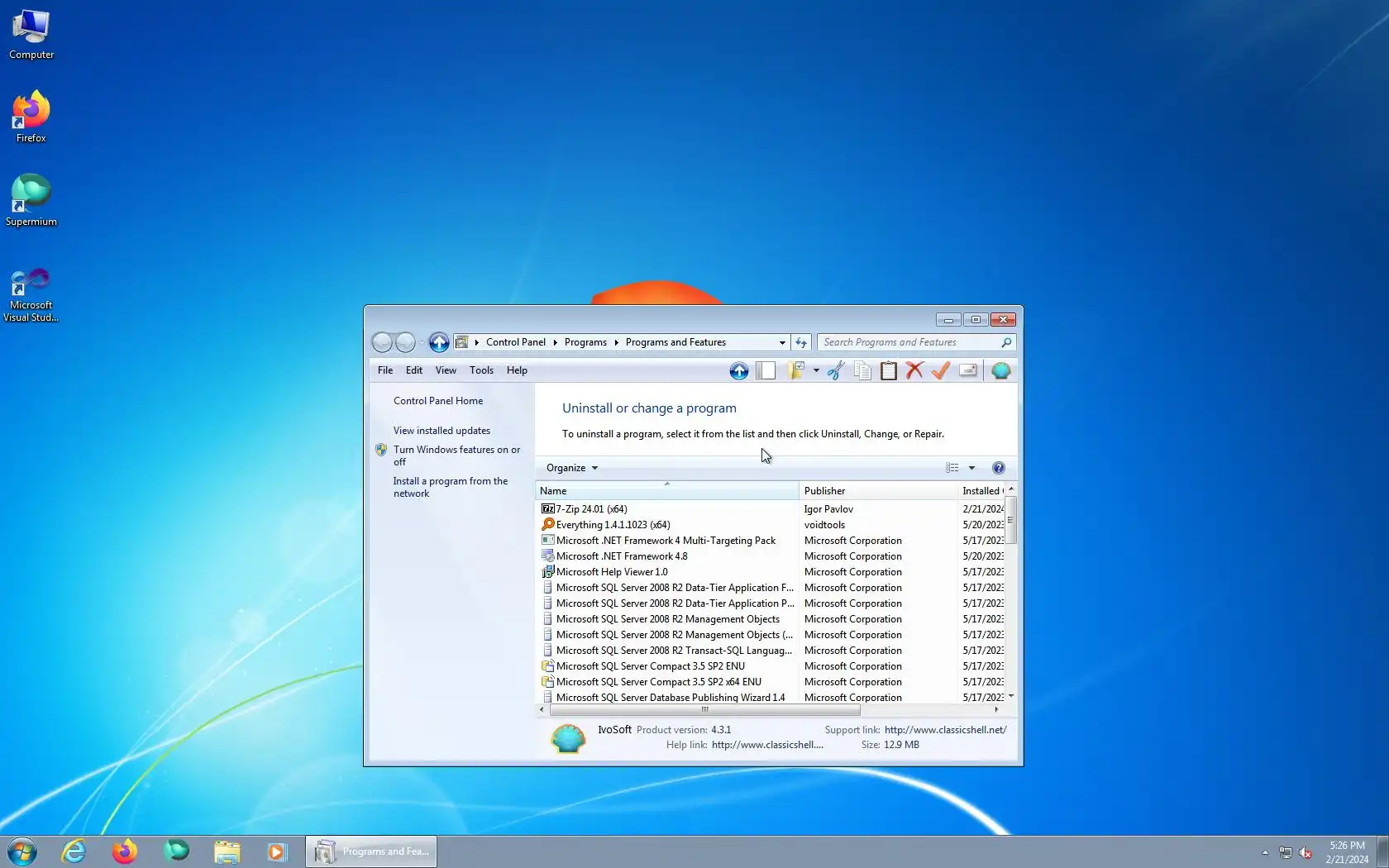The height and width of the screenshot is (868, 1389).
Task: Launch Internet Explorer from the taskbar
Action: (74, 851)
